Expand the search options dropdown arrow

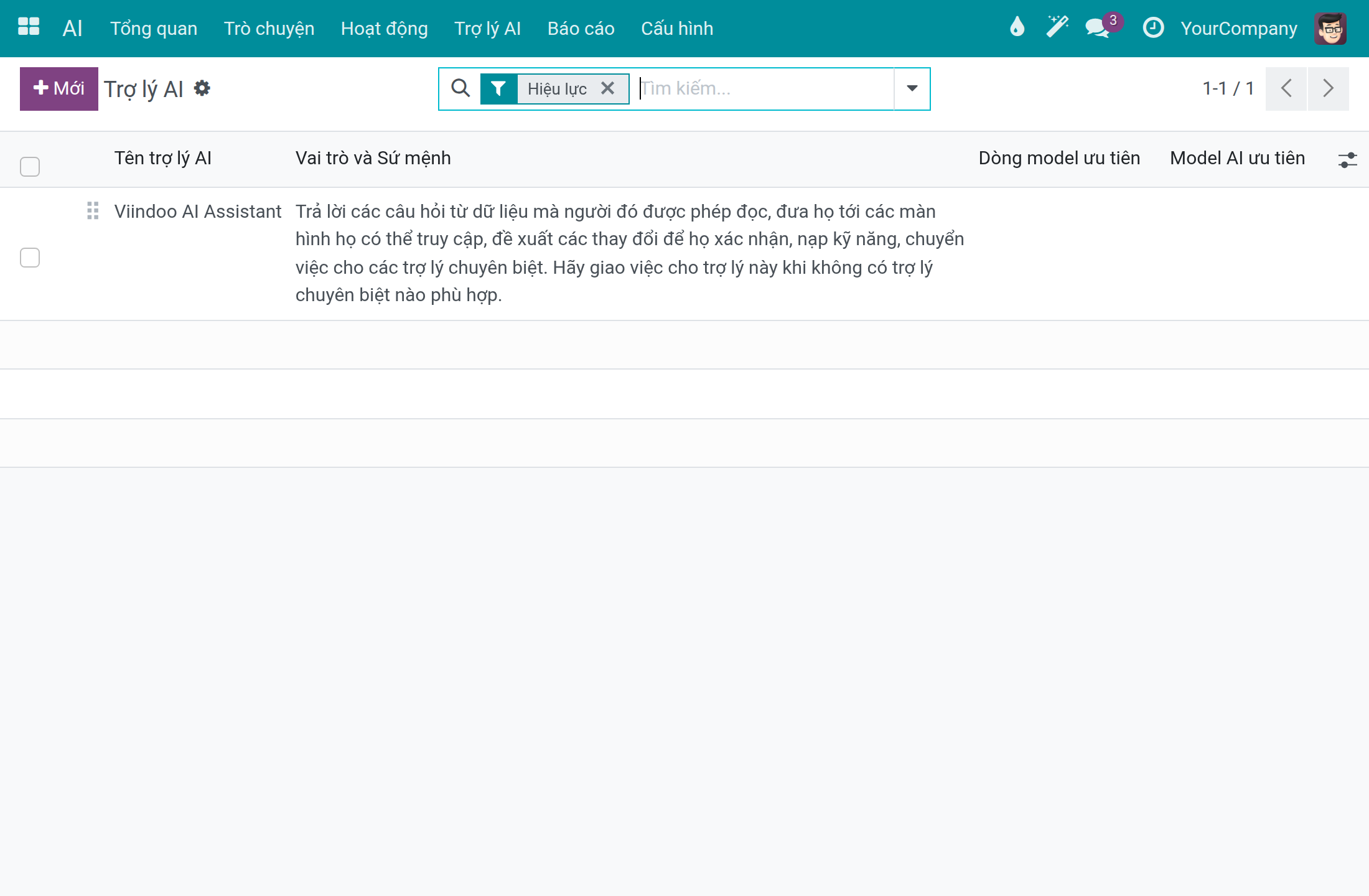(x=912, y=88)
